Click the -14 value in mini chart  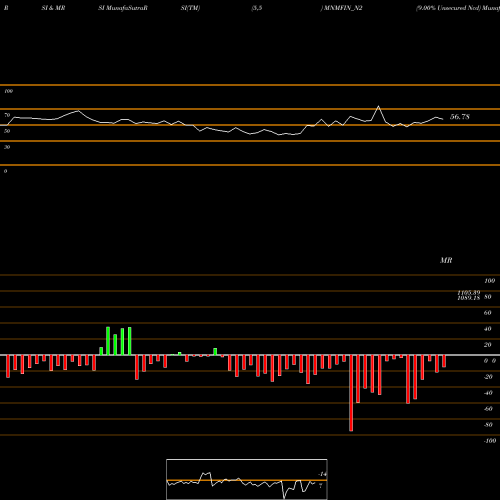[x=322, y=474]
